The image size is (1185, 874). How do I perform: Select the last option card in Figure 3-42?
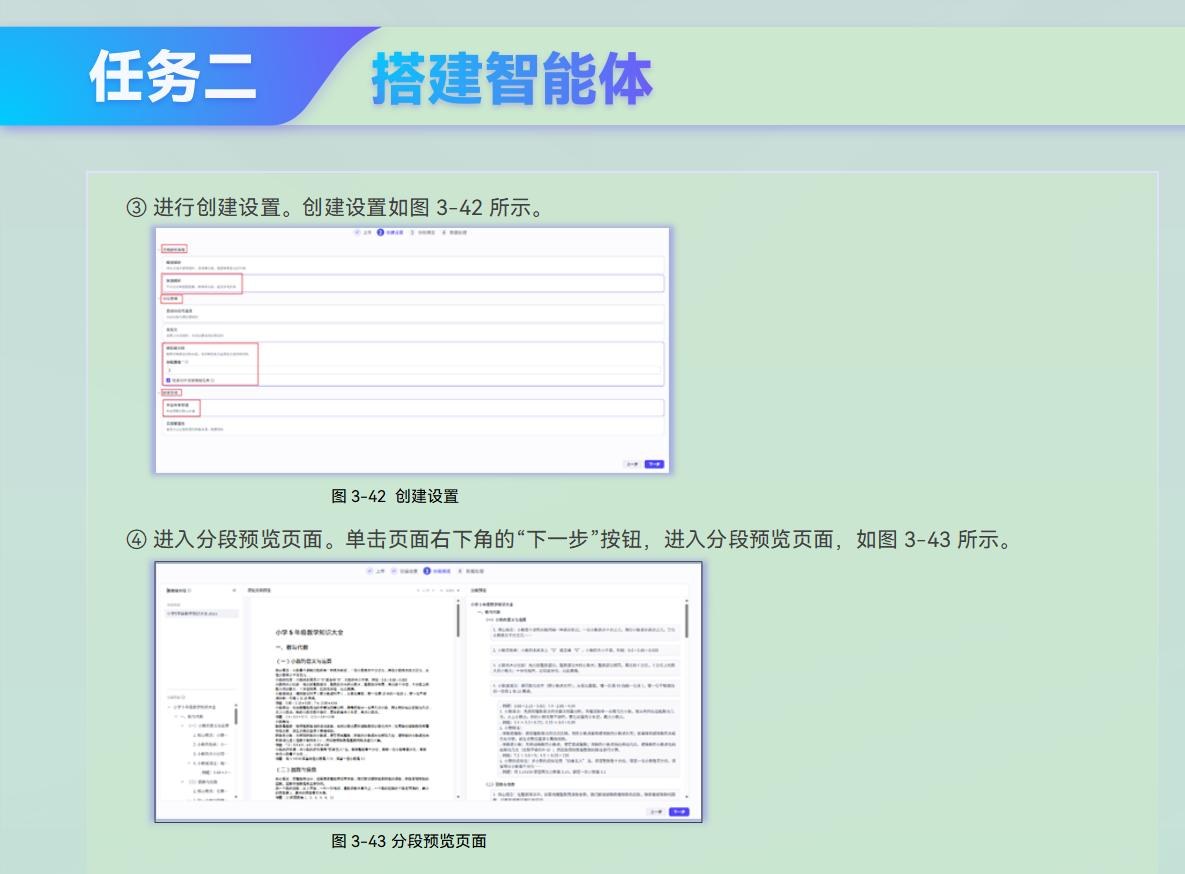(x=413, y=426)
